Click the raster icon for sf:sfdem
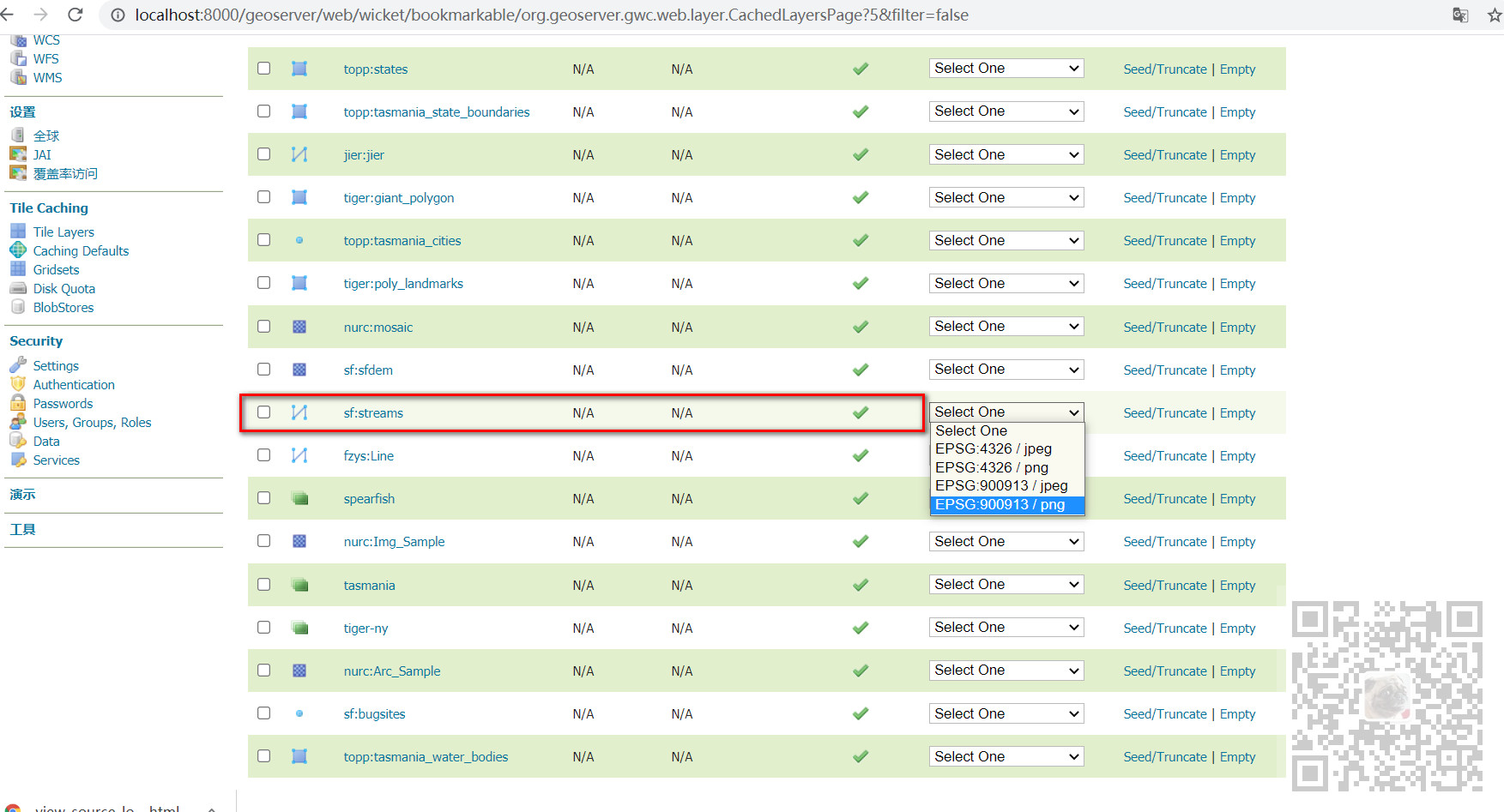1504x812 pixels. [x=299, y=370]
